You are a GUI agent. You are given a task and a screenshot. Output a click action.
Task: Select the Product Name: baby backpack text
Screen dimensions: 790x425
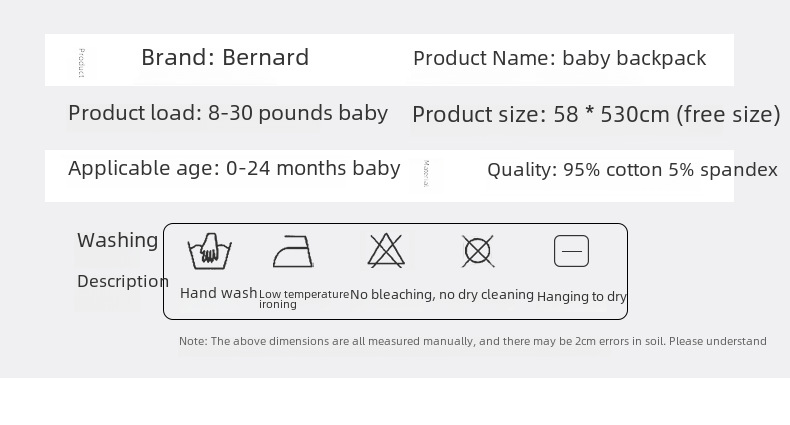[560, 58]
